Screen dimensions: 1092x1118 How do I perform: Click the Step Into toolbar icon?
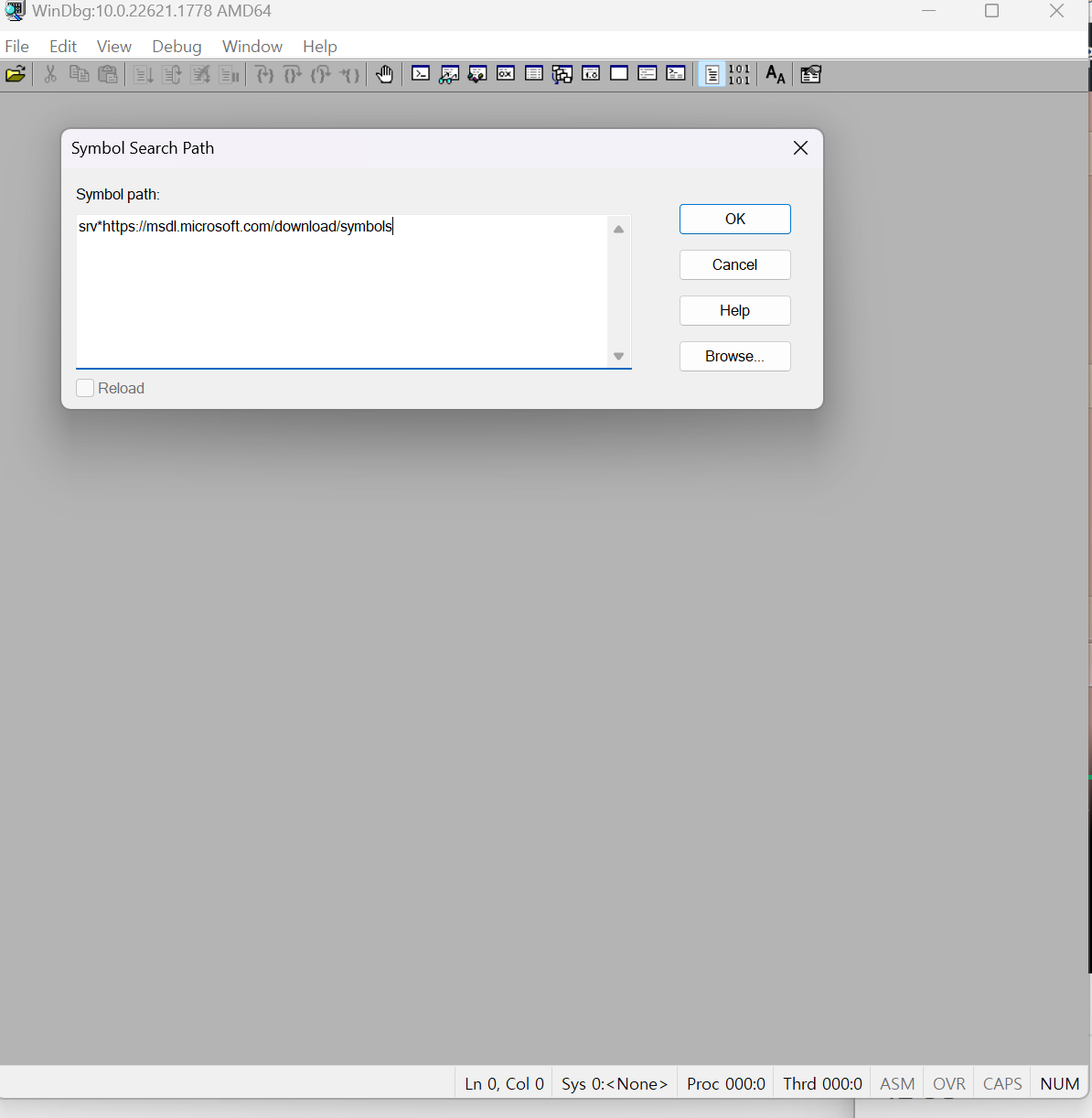point(264,75)
